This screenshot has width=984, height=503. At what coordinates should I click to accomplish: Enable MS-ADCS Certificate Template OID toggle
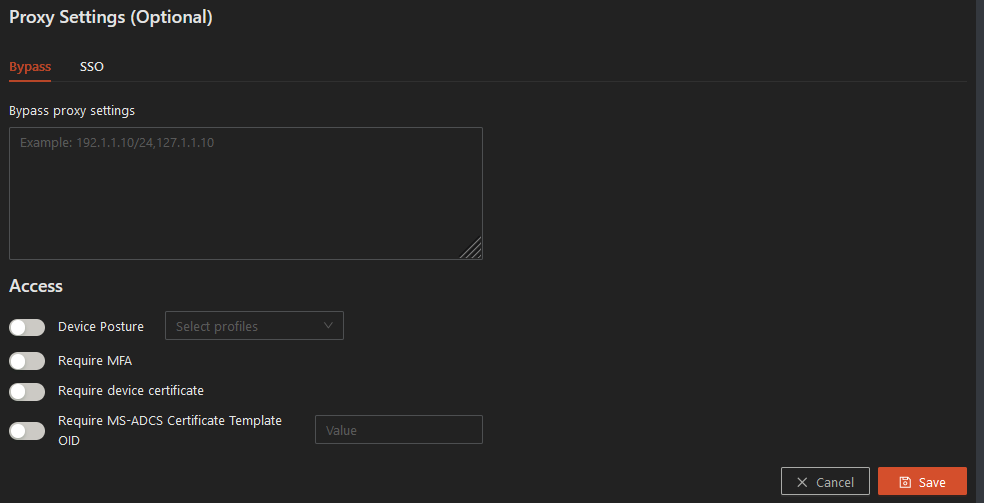coord(27,431)
